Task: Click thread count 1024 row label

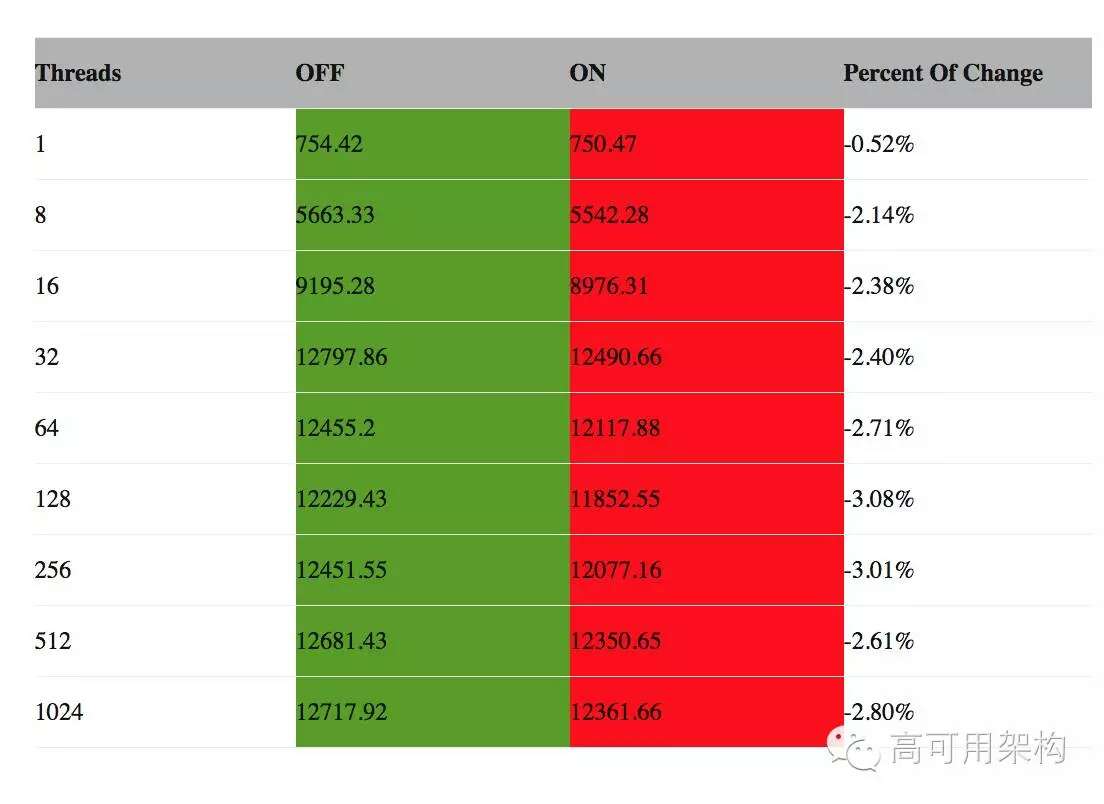Action: click(59, 712)
